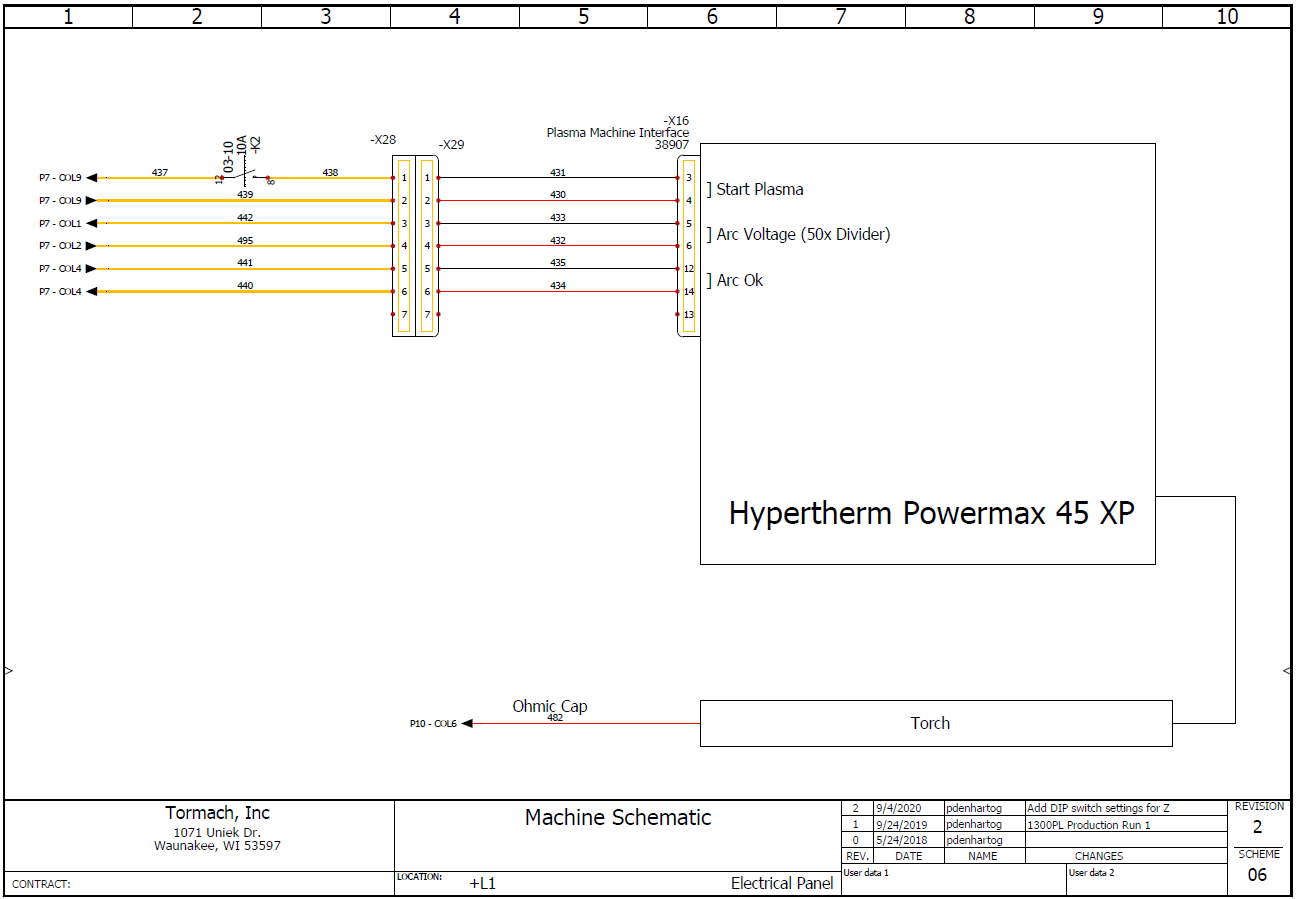This screenshot has height=899, width=1296.
Task: Select the wire labeled 495
Action: point(245,241)
